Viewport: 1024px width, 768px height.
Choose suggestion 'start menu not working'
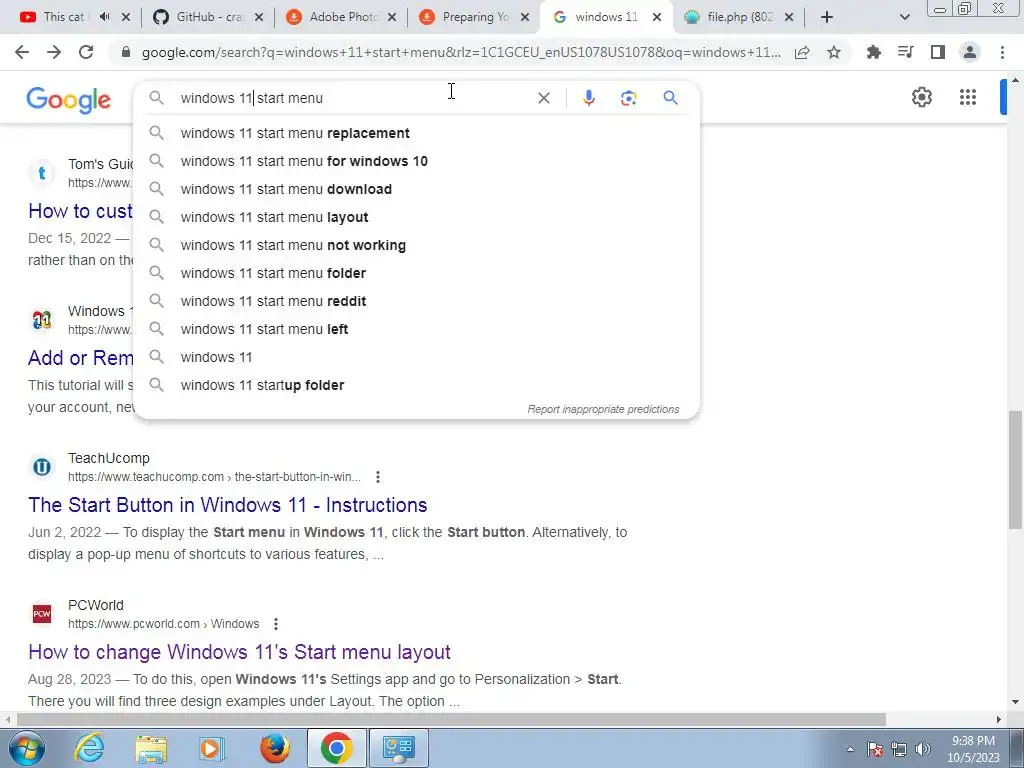(416, 246)
